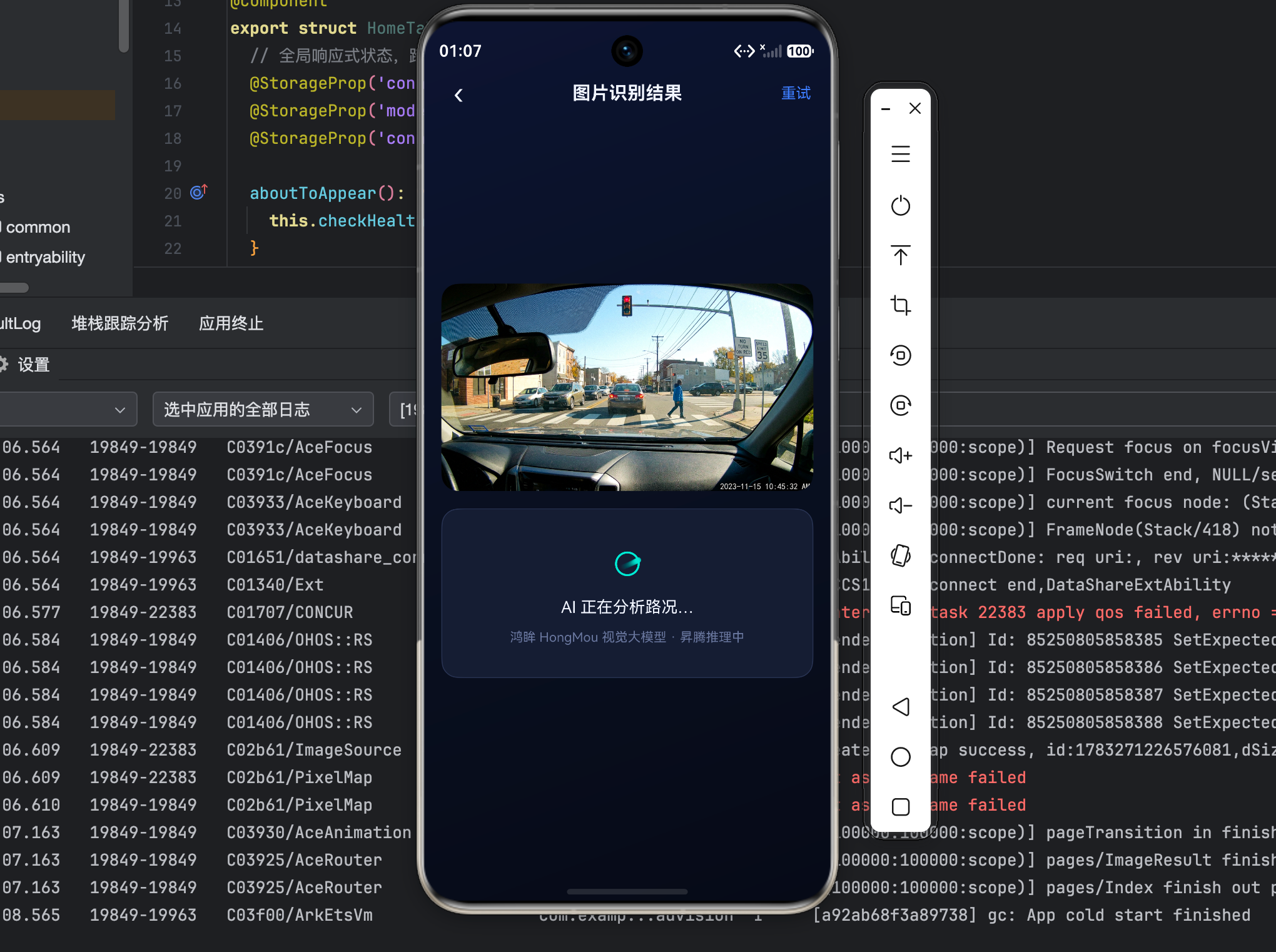
Task: Click the aboutToAppear() method in code
Action: pyautogui.click(x=327, y=193)
